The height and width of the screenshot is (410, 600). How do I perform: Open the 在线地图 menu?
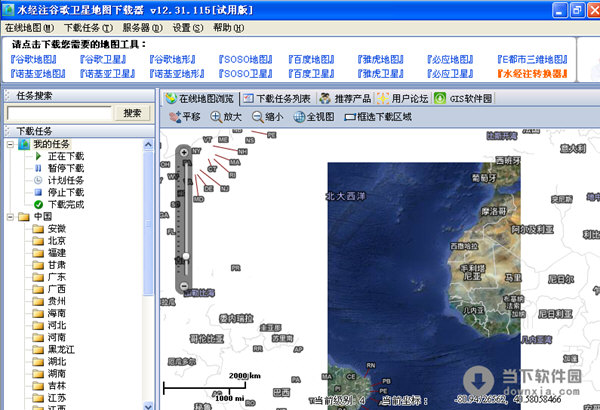[x=29, y=28]
